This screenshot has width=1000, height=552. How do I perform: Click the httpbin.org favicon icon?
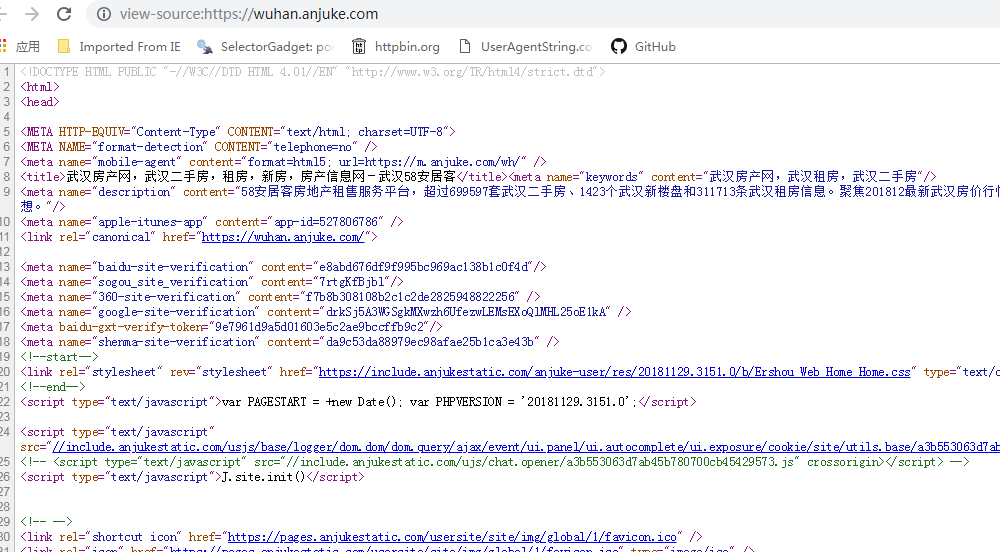359,47
